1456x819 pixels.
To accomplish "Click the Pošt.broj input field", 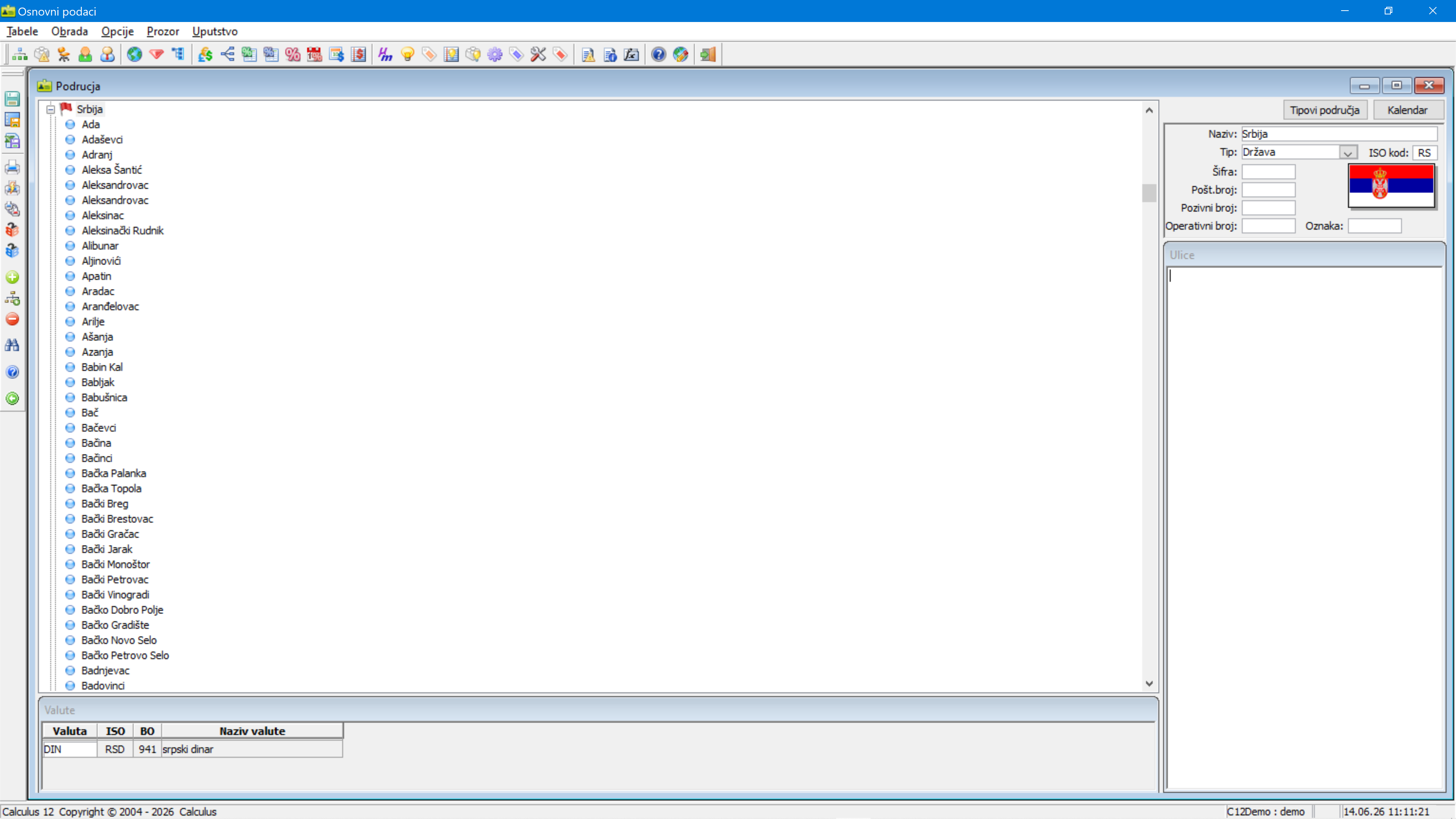I will pyautogui.click(x=1268, y=190).
